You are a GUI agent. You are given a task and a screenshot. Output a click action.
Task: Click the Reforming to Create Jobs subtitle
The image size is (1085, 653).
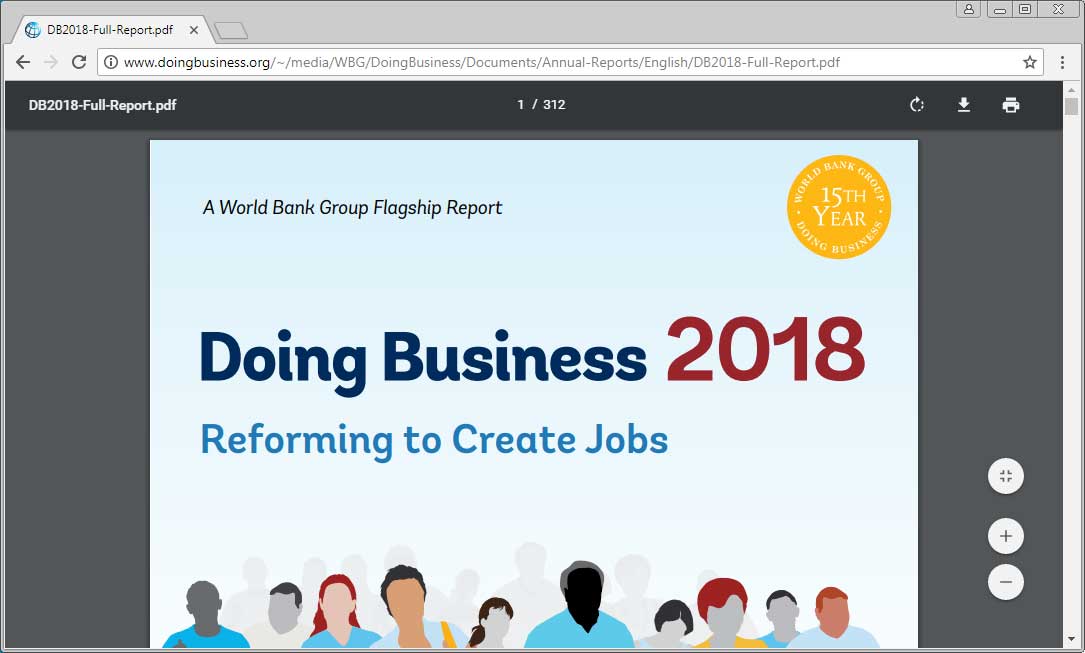(x=434, y=440)
